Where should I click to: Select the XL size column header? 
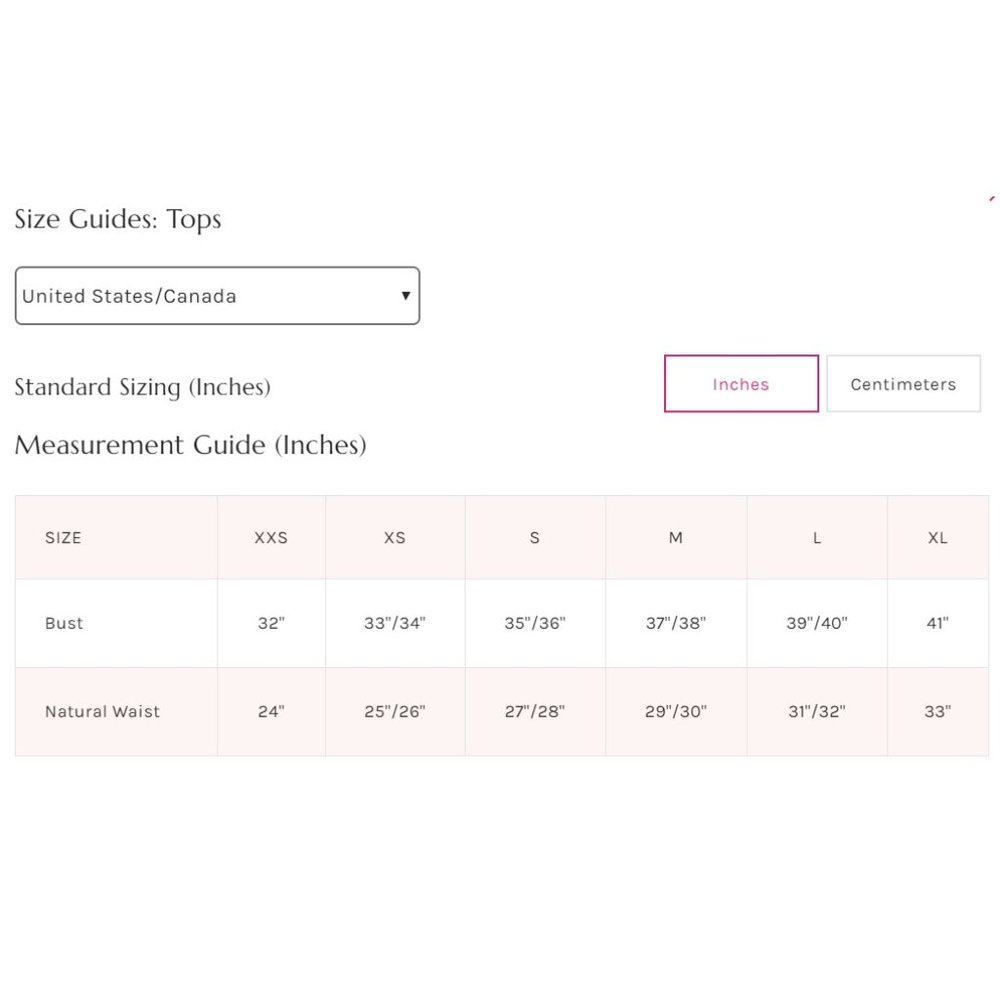[937, 538]
